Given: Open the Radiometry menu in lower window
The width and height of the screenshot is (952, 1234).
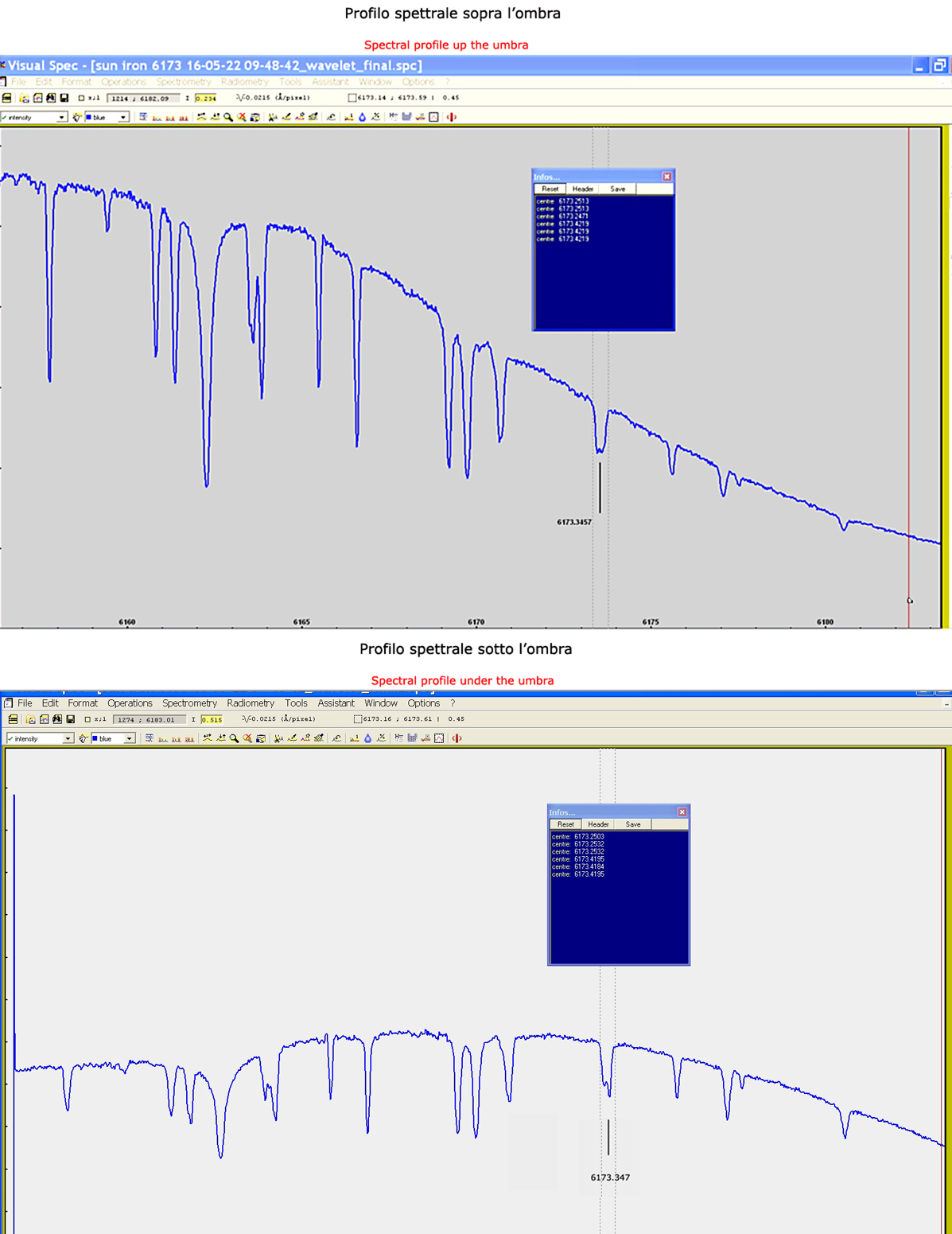Looking at the screenshot, I should (251, 703).
